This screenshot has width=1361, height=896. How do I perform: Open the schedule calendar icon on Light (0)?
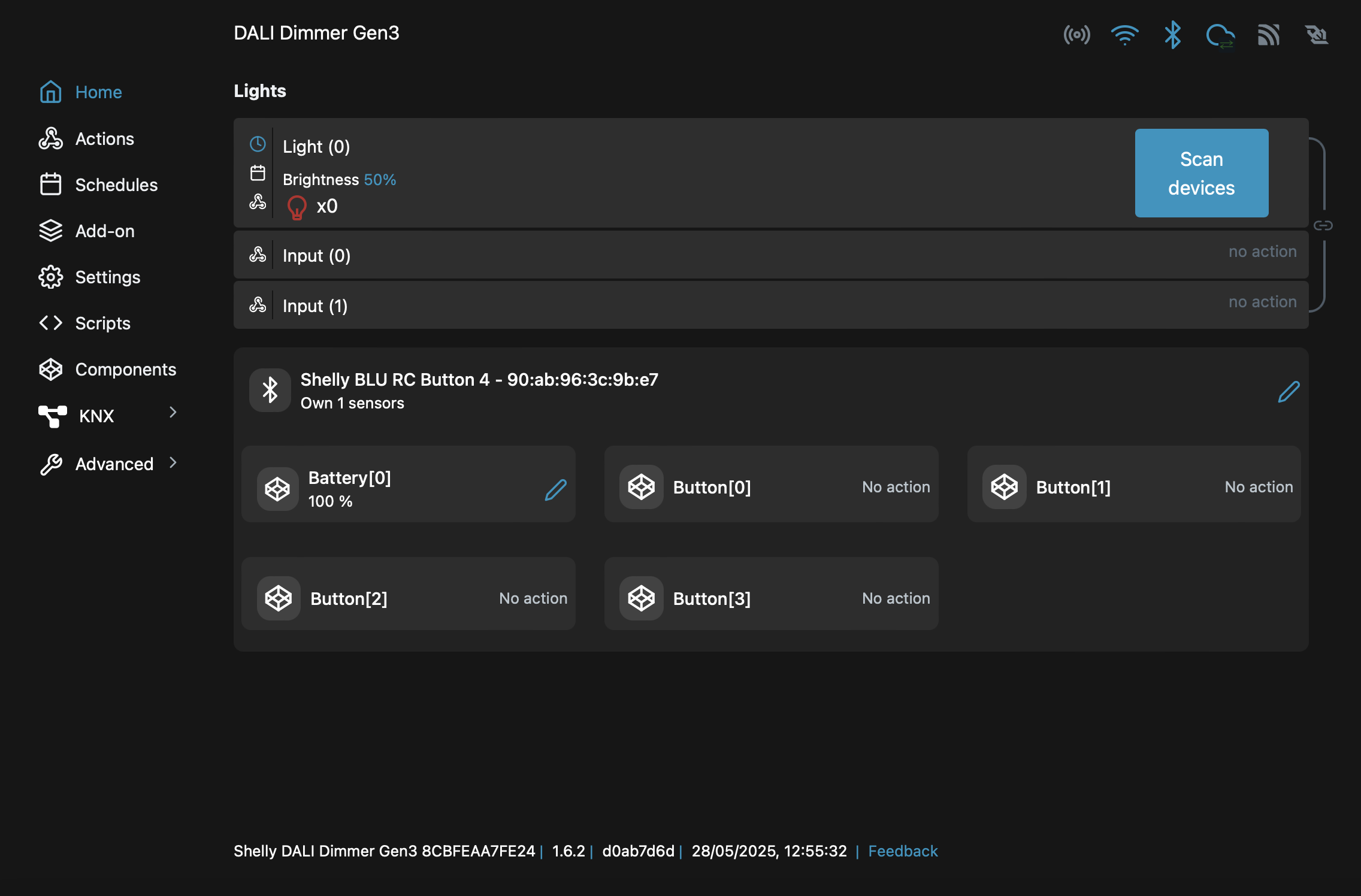(x=258, y=172)
